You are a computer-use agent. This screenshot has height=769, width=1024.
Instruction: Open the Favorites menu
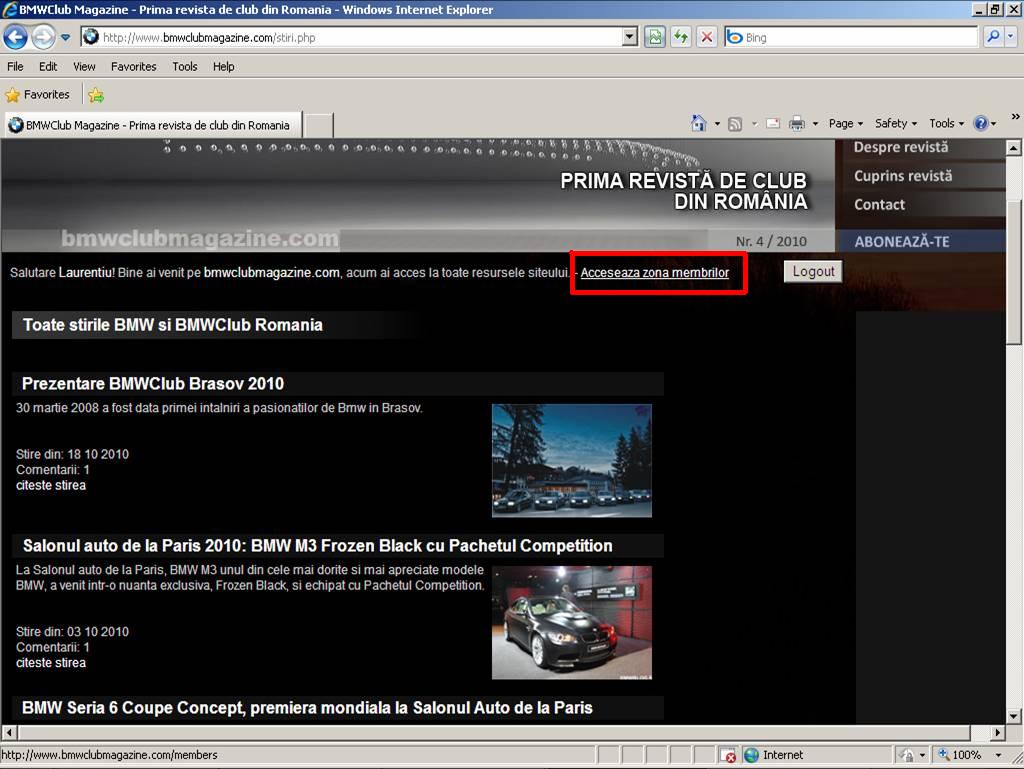pyautogui.click(x=133, y=67)
